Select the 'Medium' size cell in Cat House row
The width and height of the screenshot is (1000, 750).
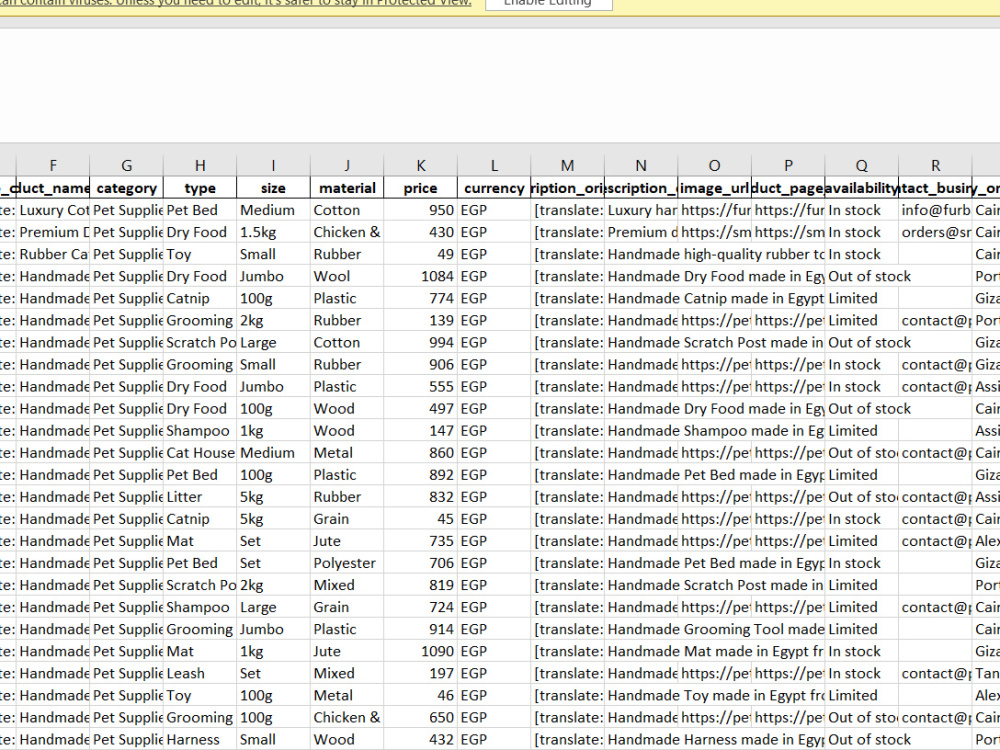coord(273,453)
